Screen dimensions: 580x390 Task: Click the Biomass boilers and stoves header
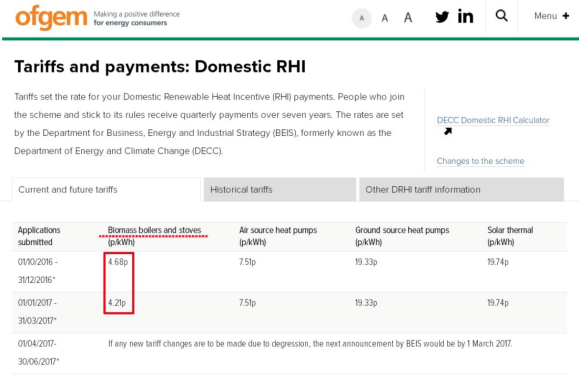[154, 230]
